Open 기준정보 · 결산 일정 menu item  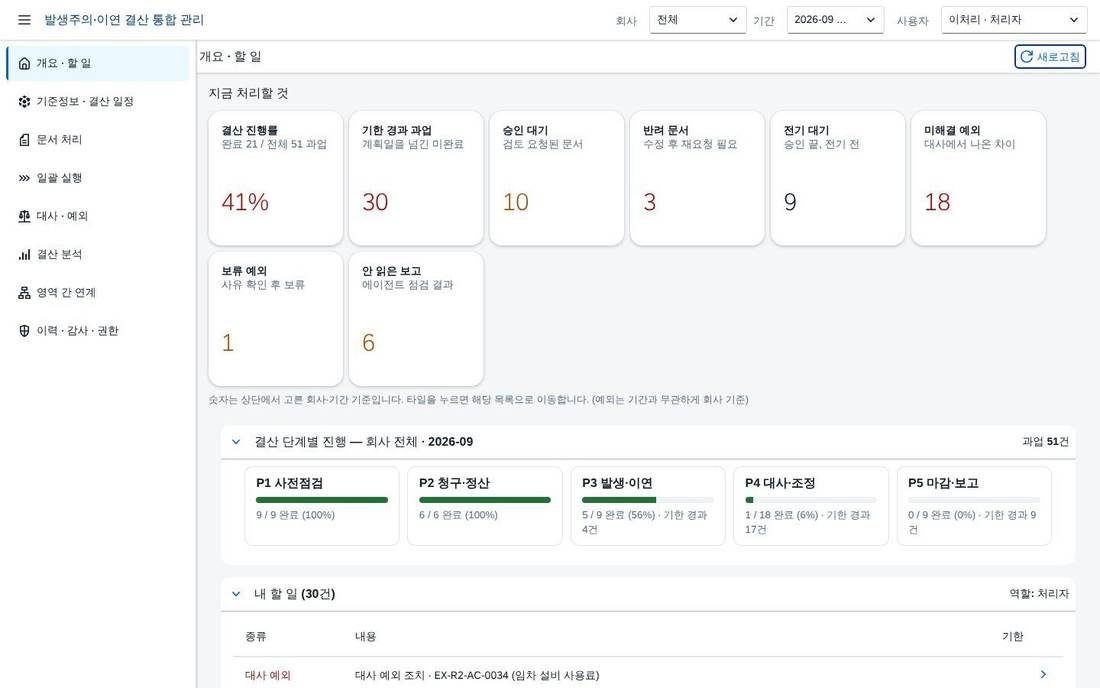pyautogui.click(x=98, y=102)
